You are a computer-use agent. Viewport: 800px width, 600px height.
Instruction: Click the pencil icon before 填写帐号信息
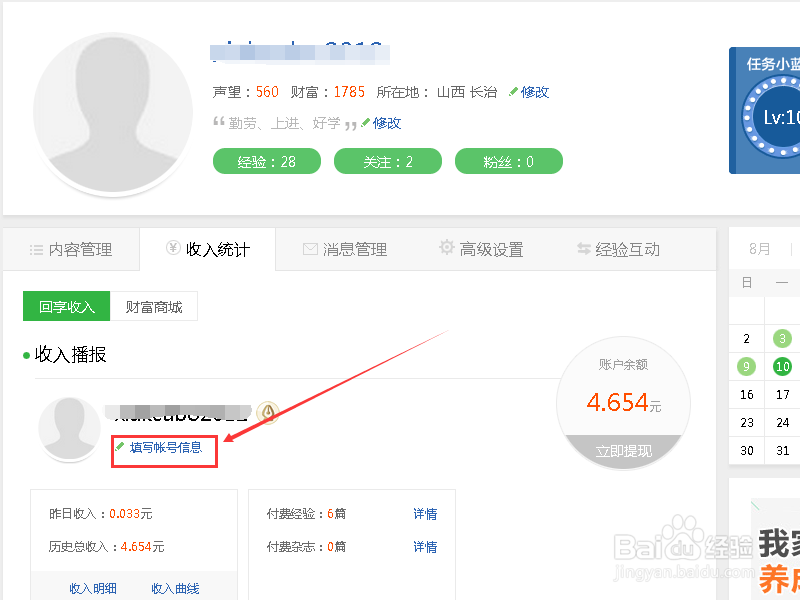(x=120, y=447)
